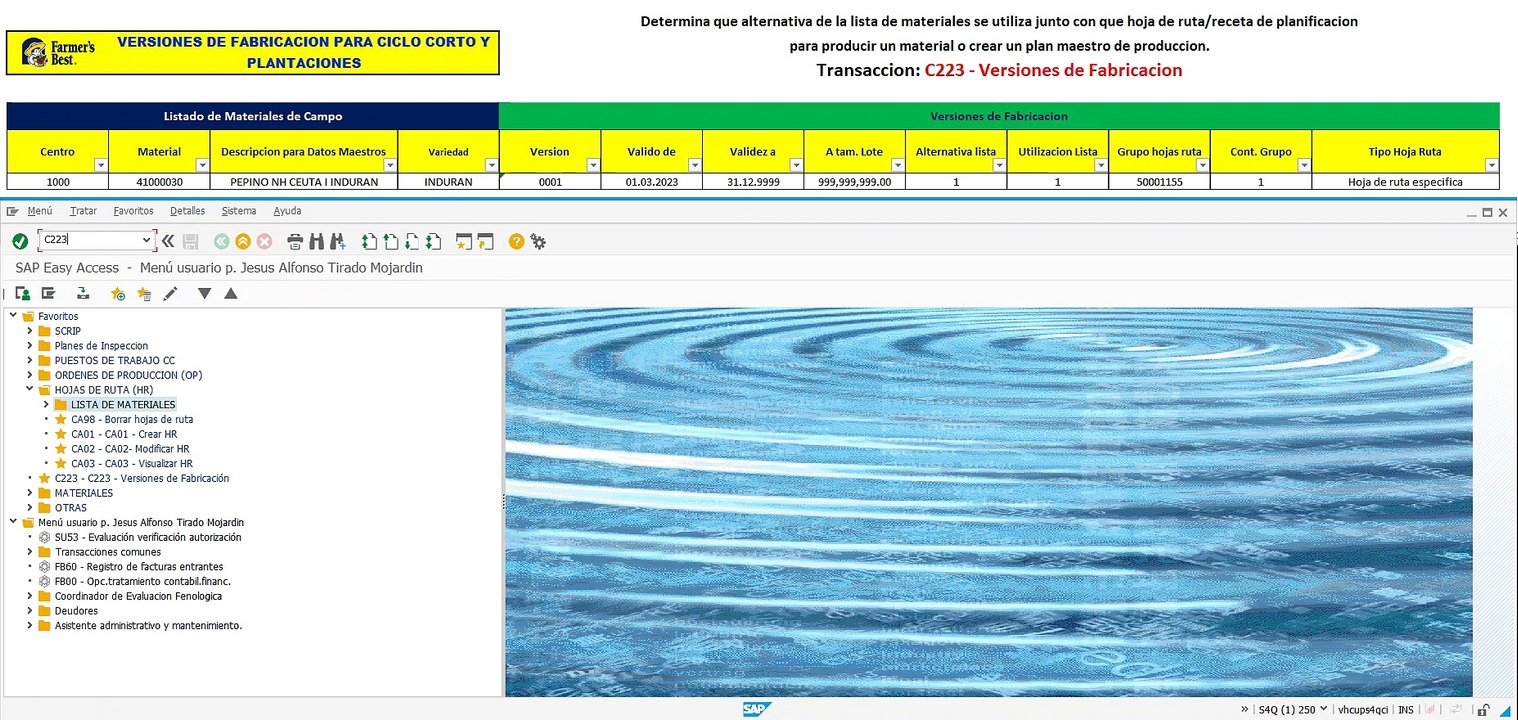Click the Next Page icon
The height and width of the screenshot is (720, 1518).
pos(411,241)
